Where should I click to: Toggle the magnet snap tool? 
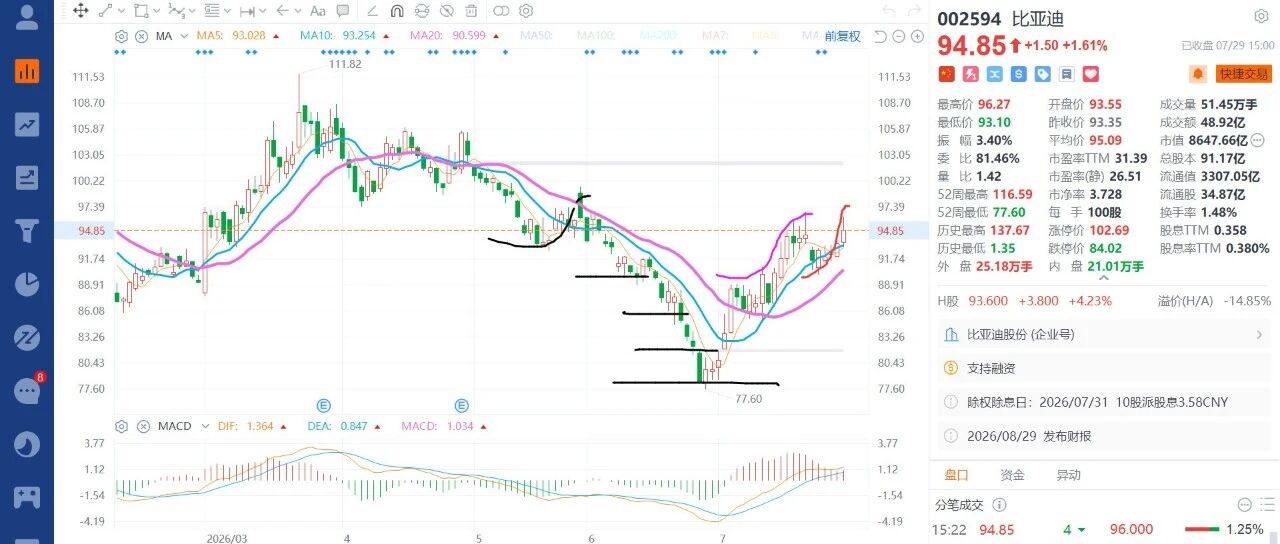point(396,12)
